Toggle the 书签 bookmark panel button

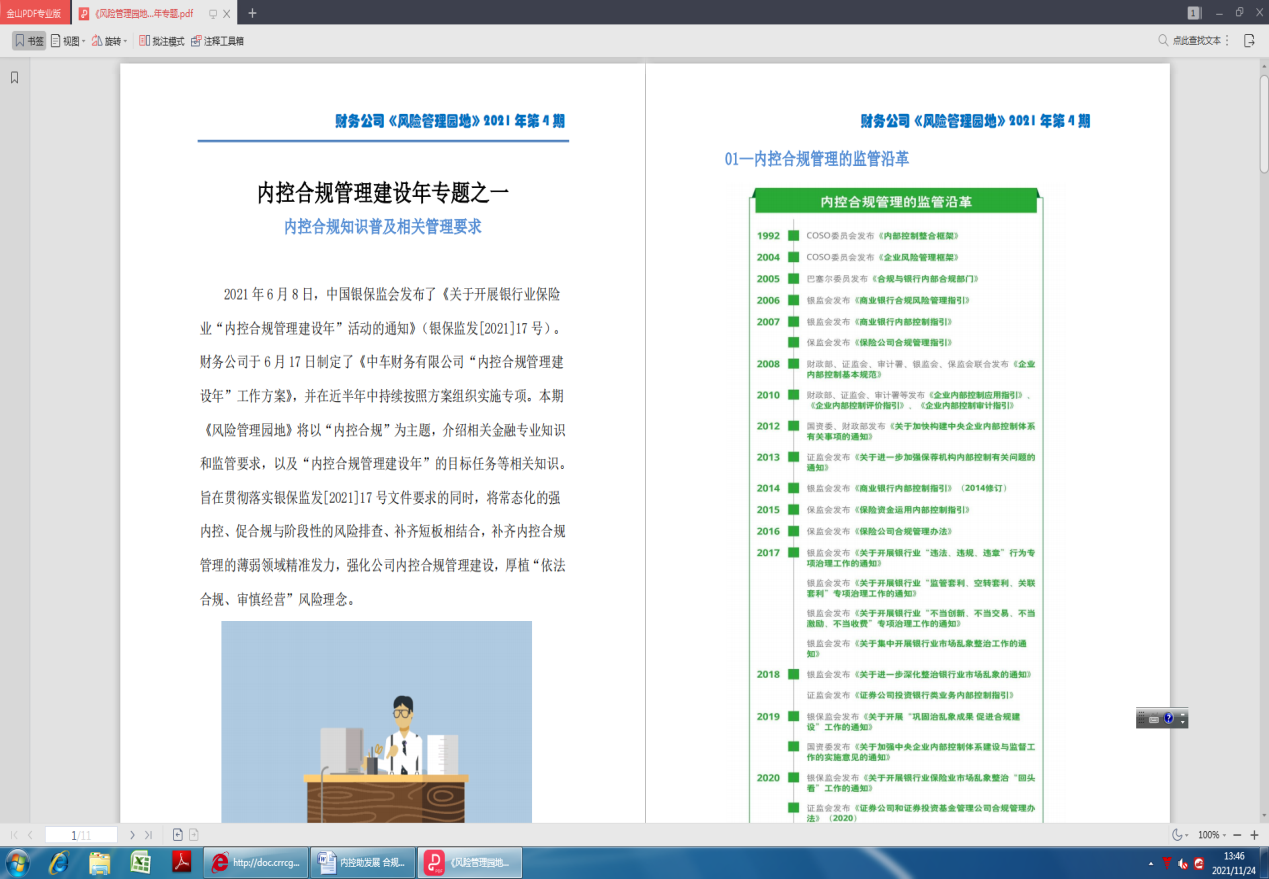[28, 41]
